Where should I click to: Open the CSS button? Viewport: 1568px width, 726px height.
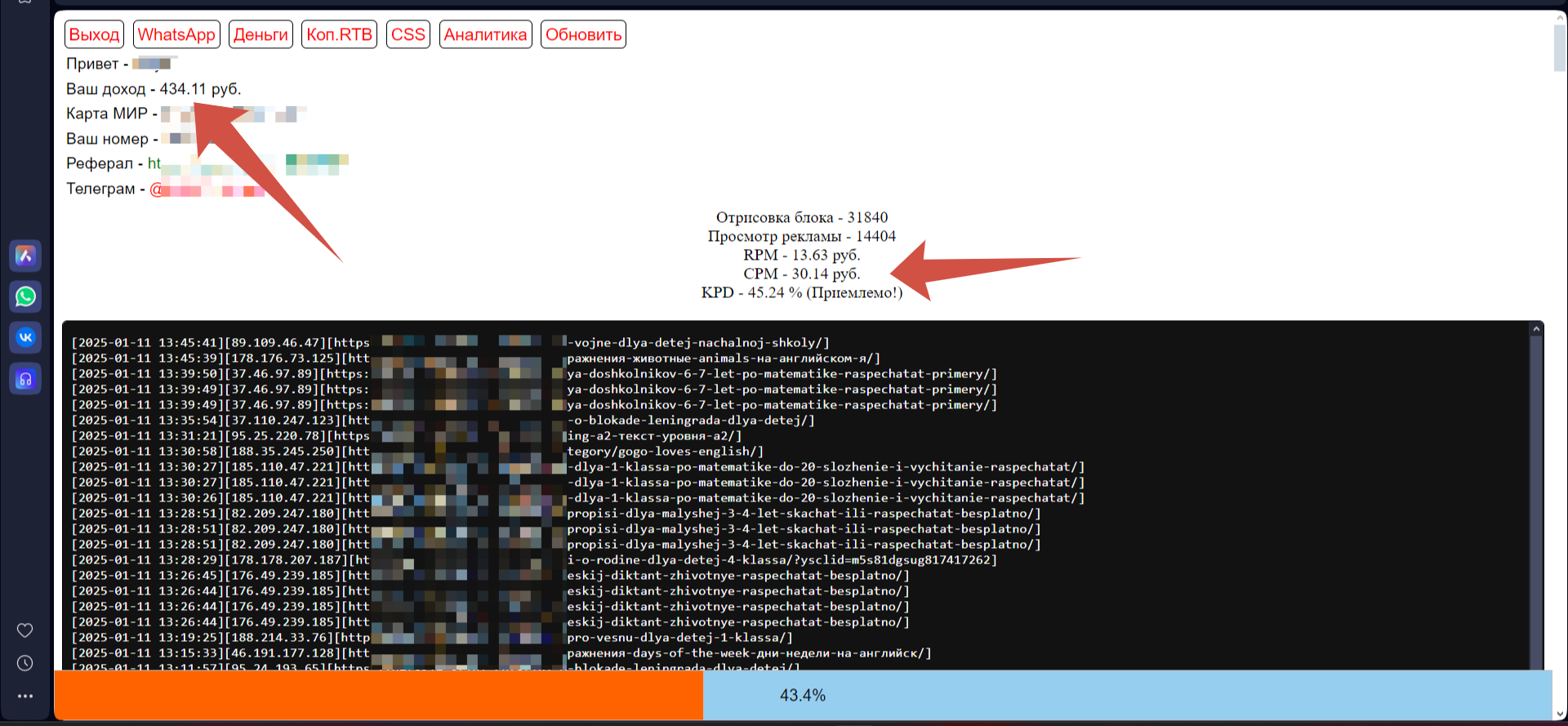[x=408, y=34]
